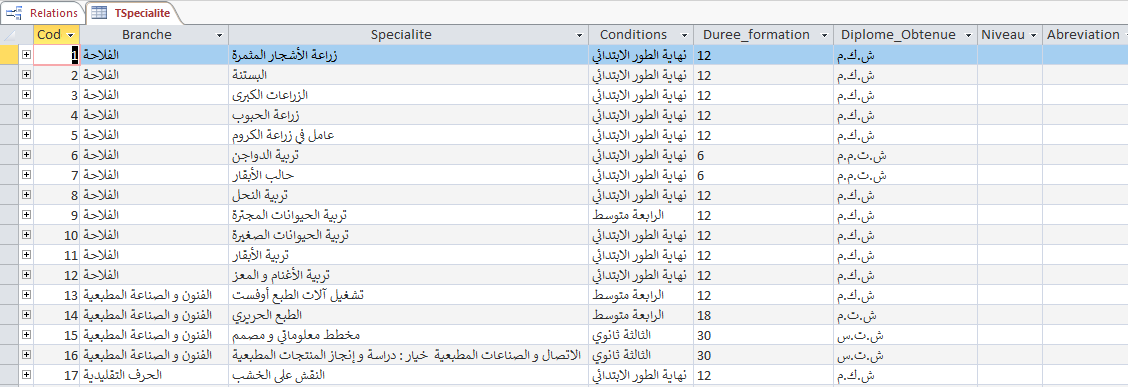This screenshot has height=387, width=1128.
Task: Open the Branche column filter dropdown
Action: pyautogui.click(x=219, y=35)
